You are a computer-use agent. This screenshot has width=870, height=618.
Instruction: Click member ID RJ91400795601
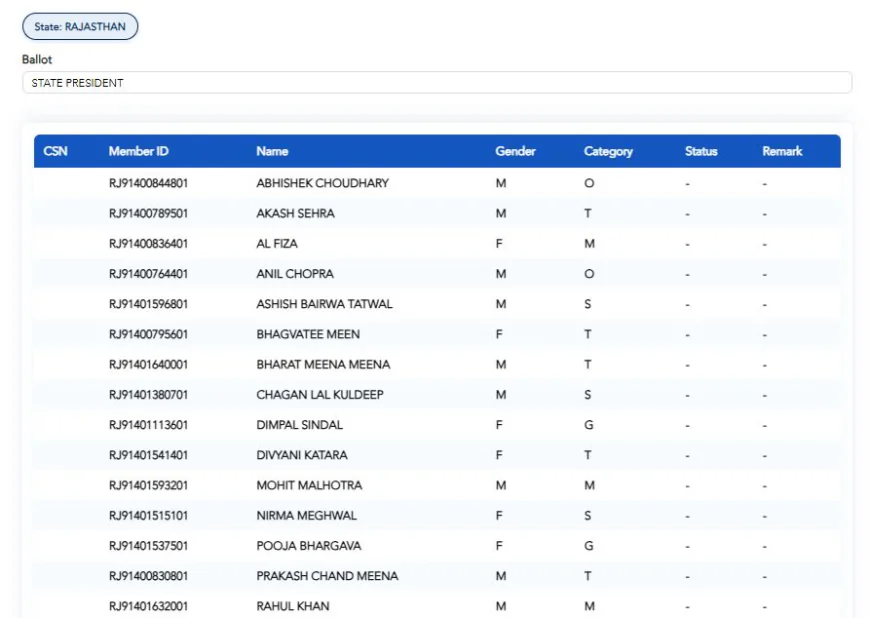[x=148, y=334]
